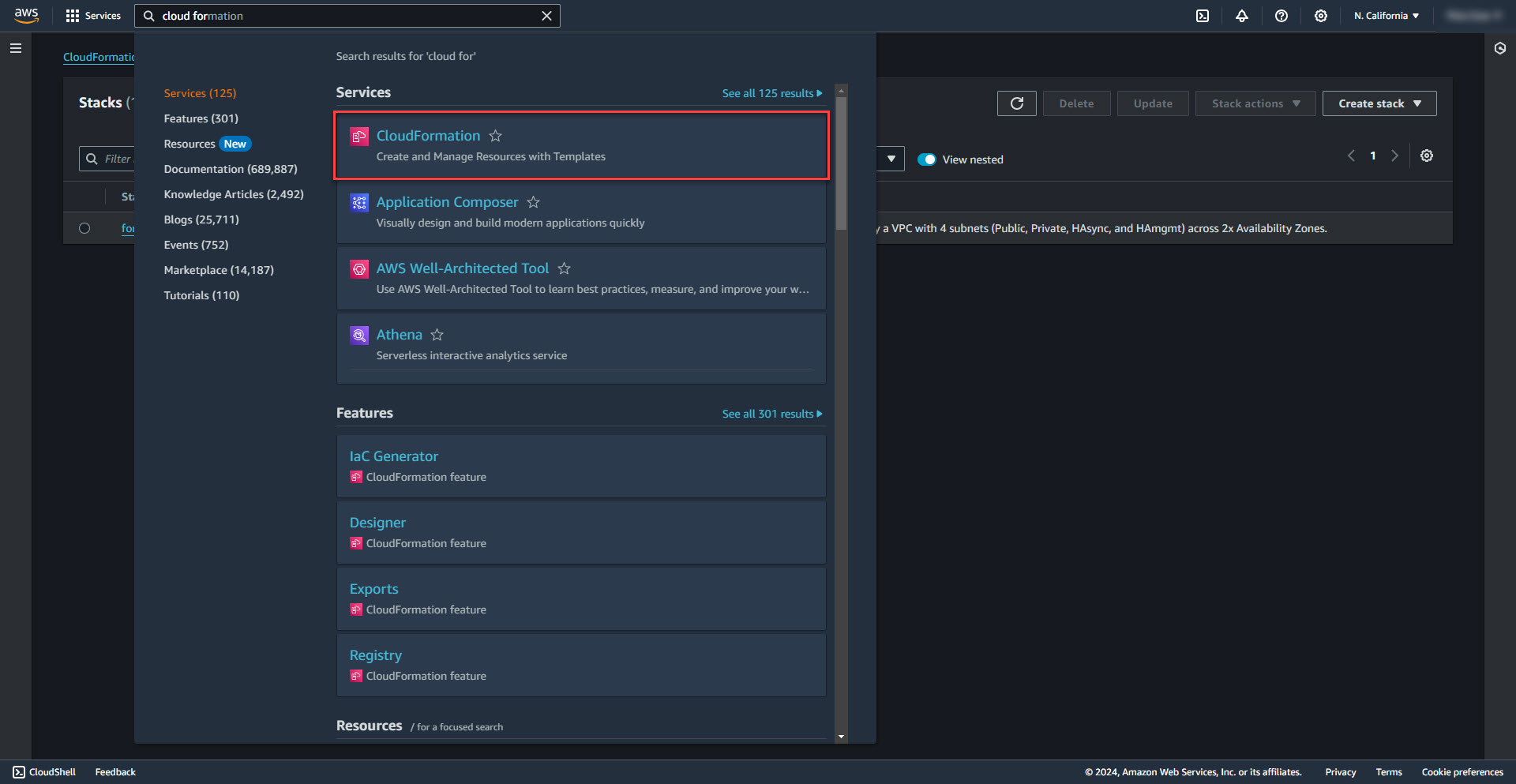
Task: Click the Exports CloudFormation feature icon
Action: pyautogui.click(x=356, y=610)
